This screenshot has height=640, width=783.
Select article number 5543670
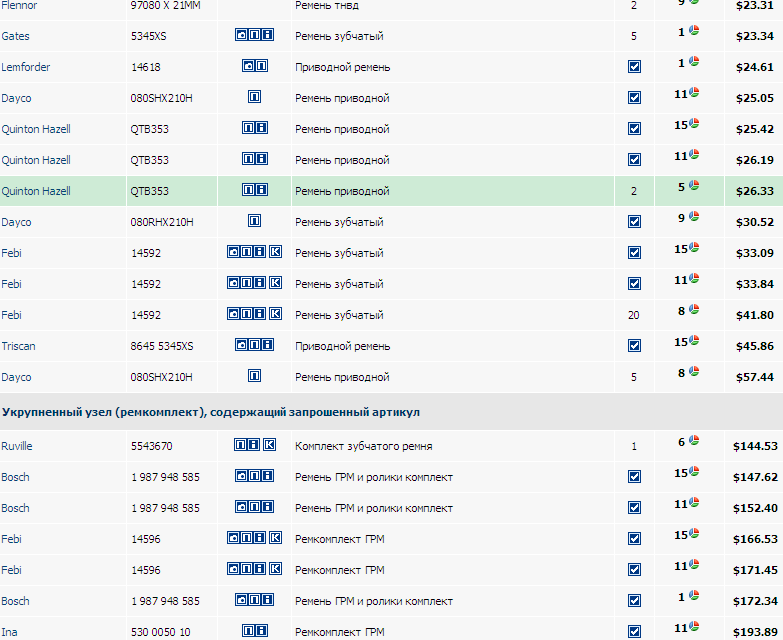tap(152, 446)
